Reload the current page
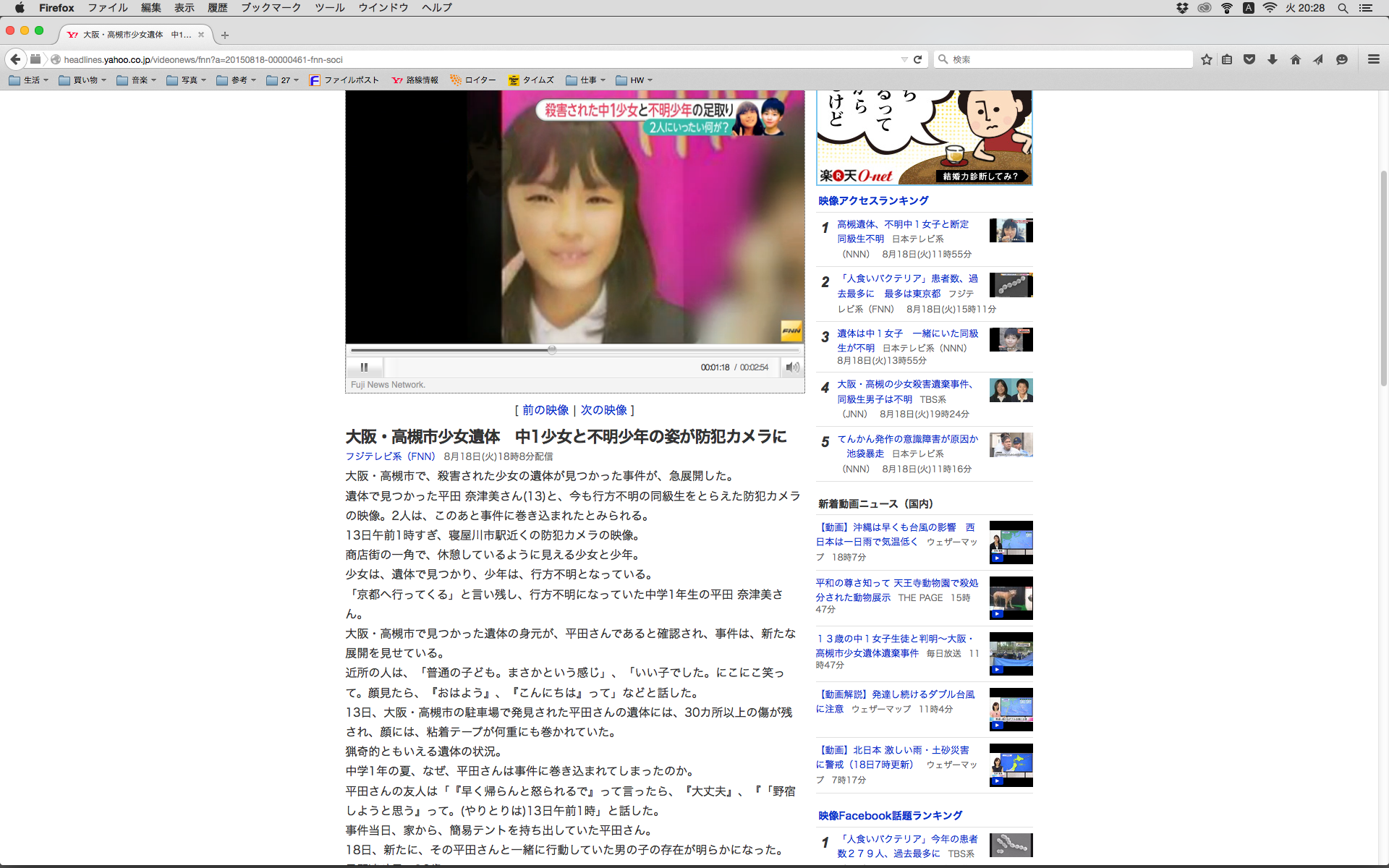The width and height of the screenshot is (1389, 868). coord(918,59)
